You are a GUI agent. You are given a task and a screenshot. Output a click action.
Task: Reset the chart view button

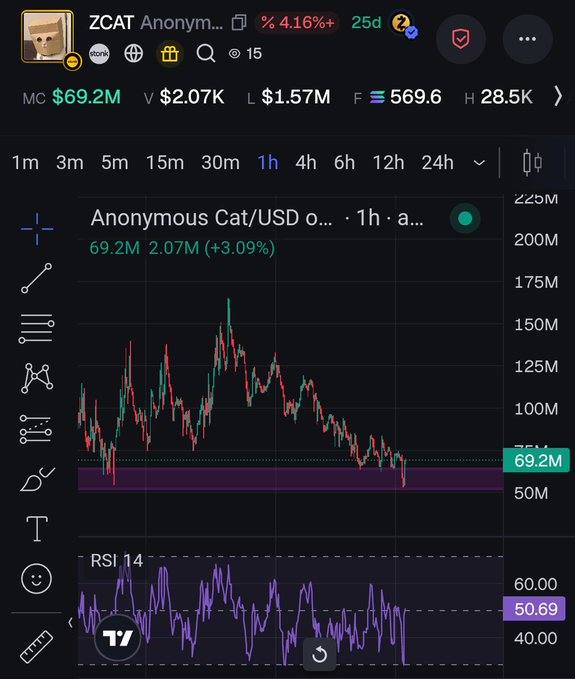(320, 654)
